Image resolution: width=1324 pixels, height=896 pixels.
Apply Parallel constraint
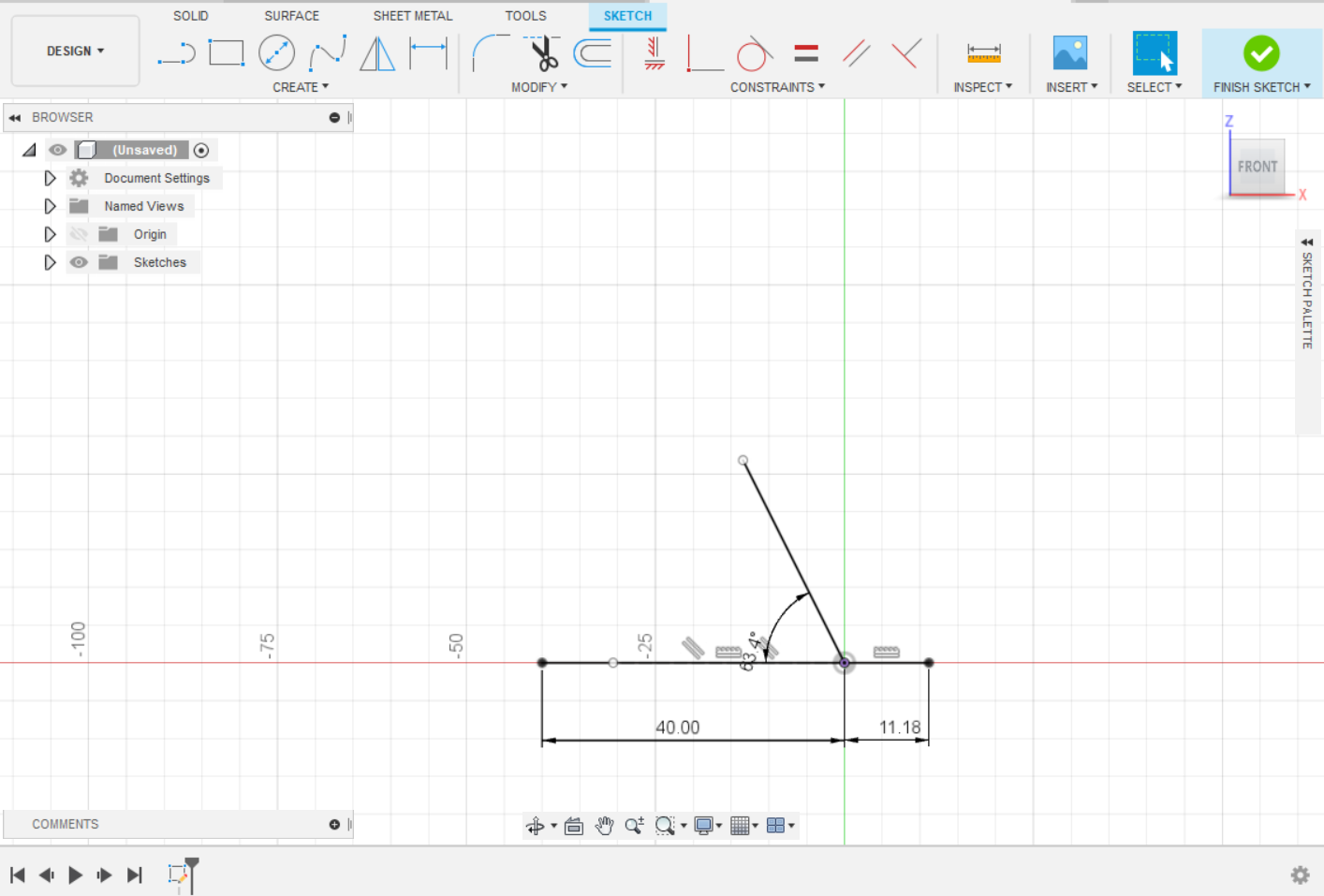856,53
